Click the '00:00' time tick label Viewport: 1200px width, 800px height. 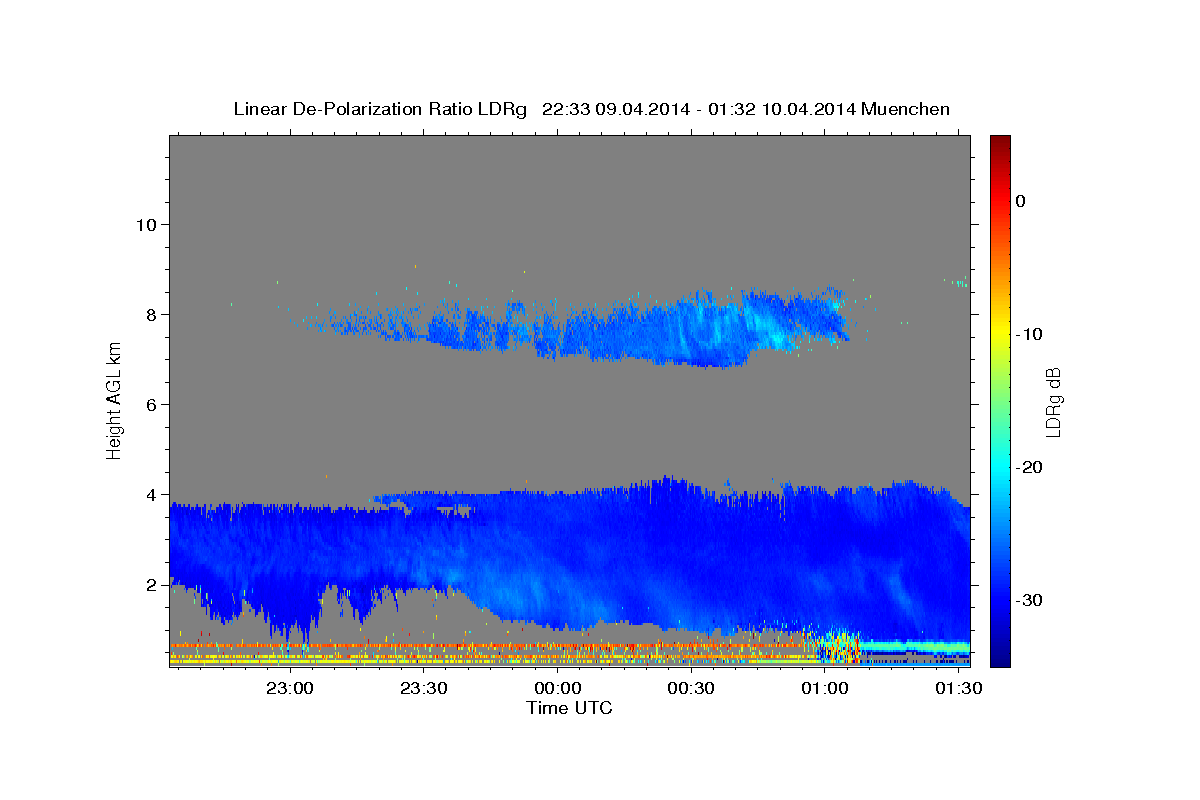tap(557, 689)
